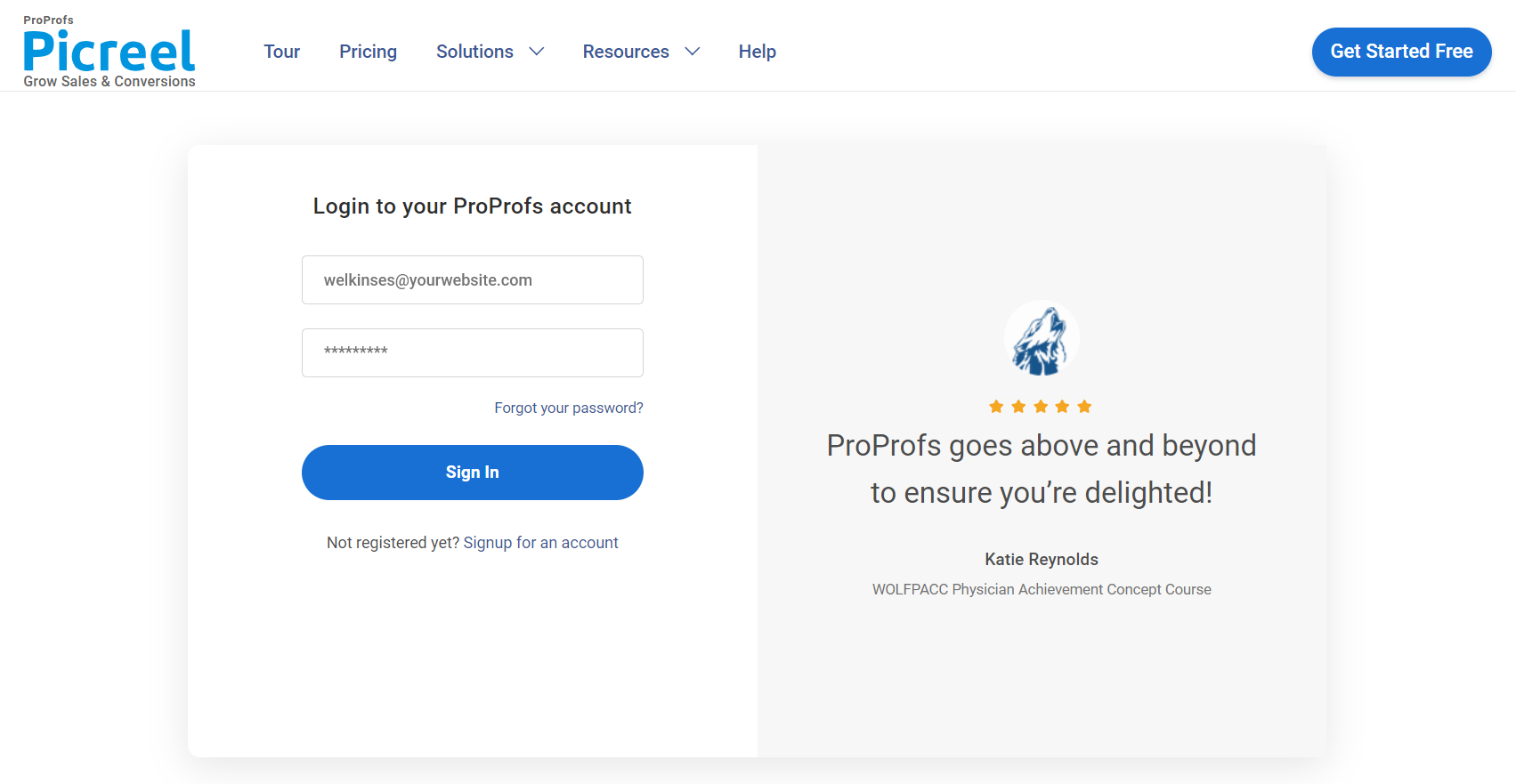The width and height of the screenshot is (1516, 784).
Task: Focus the email address input field
Action: tap(472, 280)
